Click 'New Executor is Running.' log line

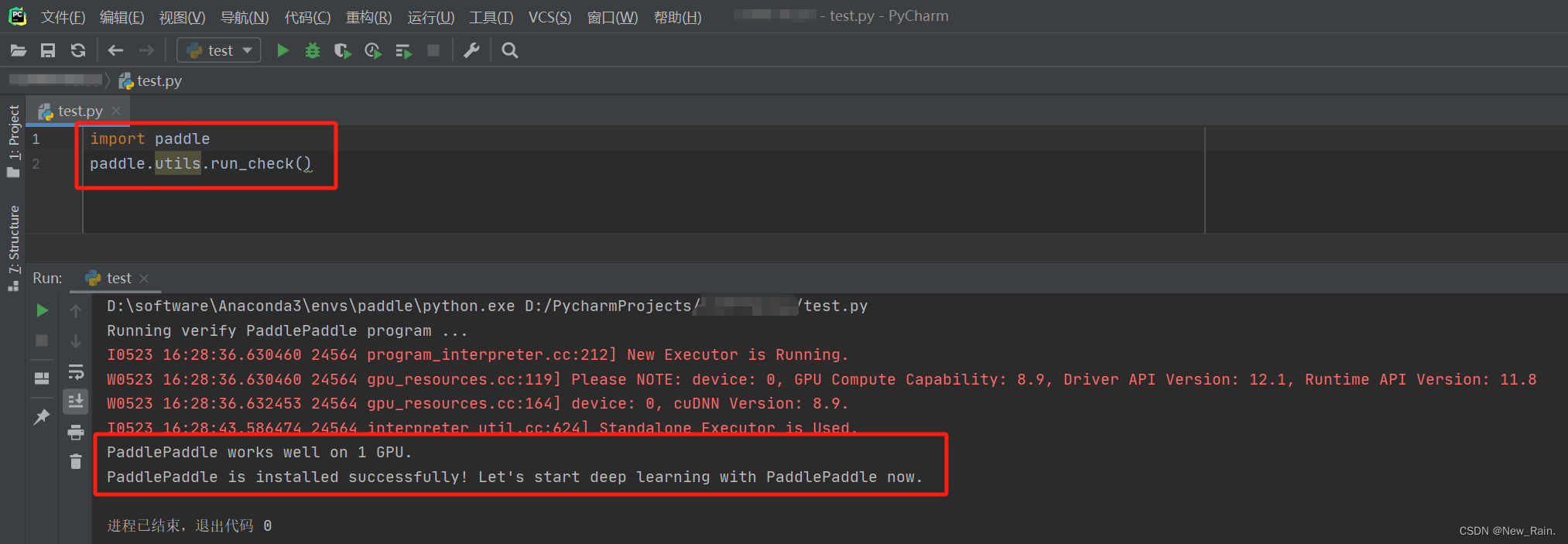click(478, 355)
